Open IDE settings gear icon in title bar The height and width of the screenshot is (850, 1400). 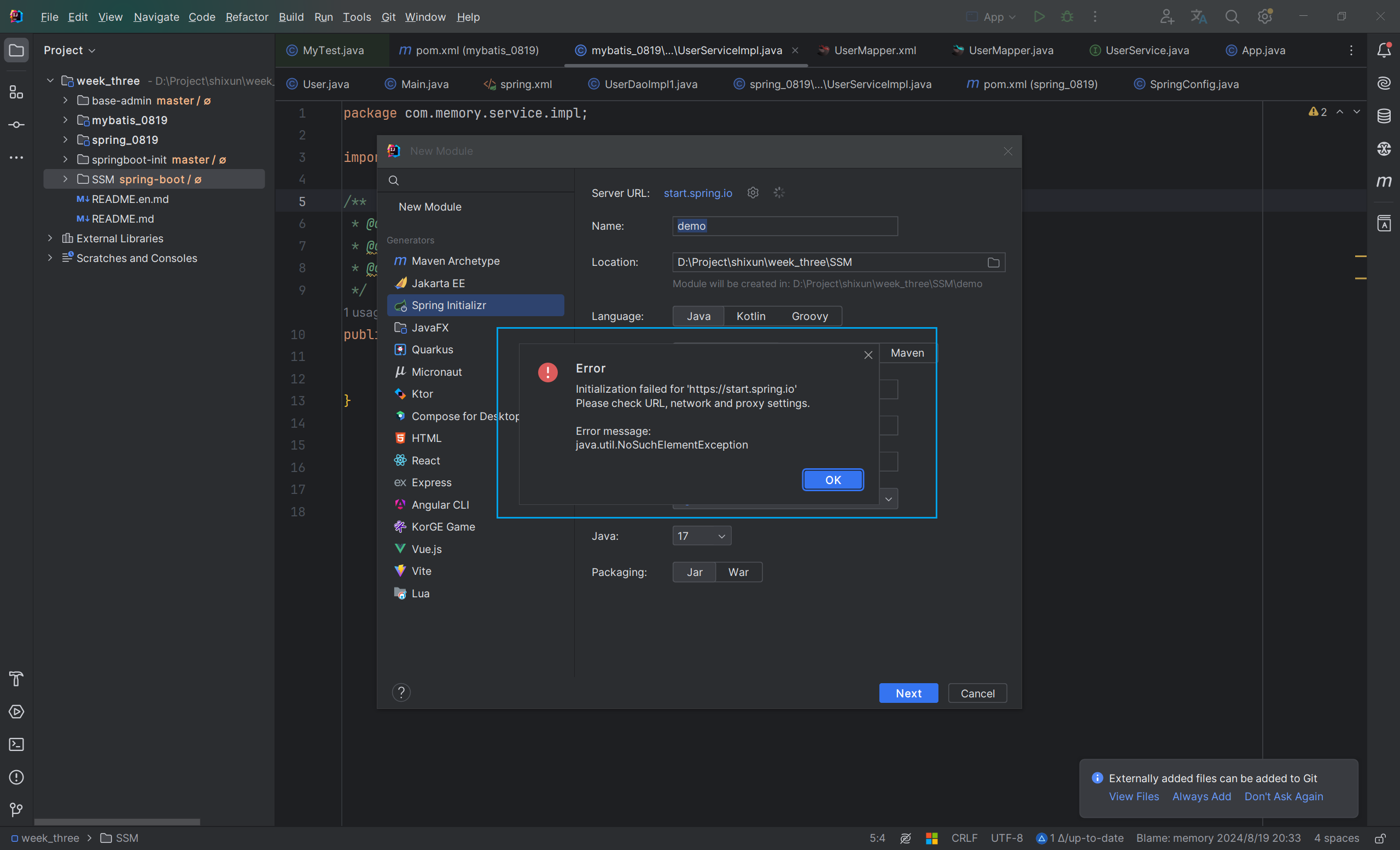tap(1265, 16)
